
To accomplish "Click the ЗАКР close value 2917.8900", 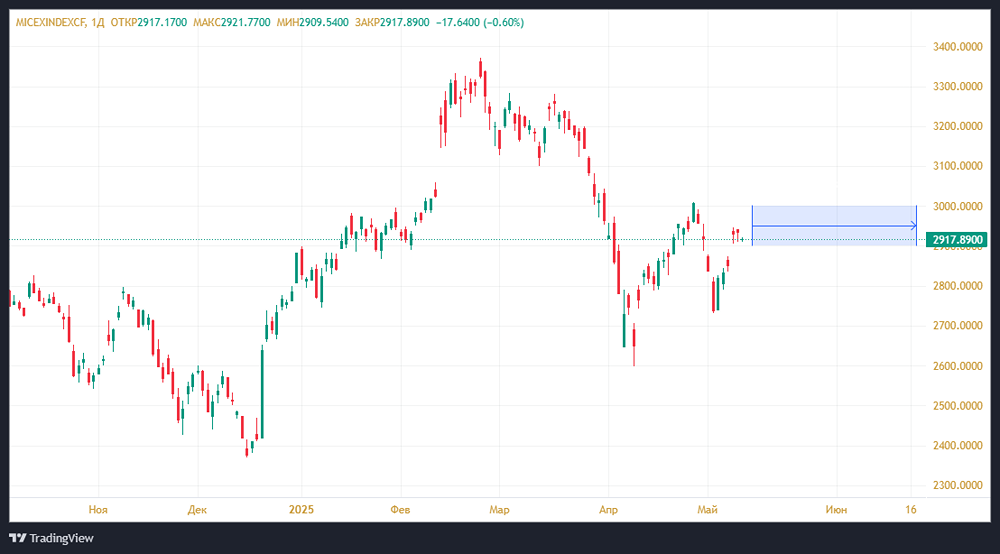I will 407,22.
